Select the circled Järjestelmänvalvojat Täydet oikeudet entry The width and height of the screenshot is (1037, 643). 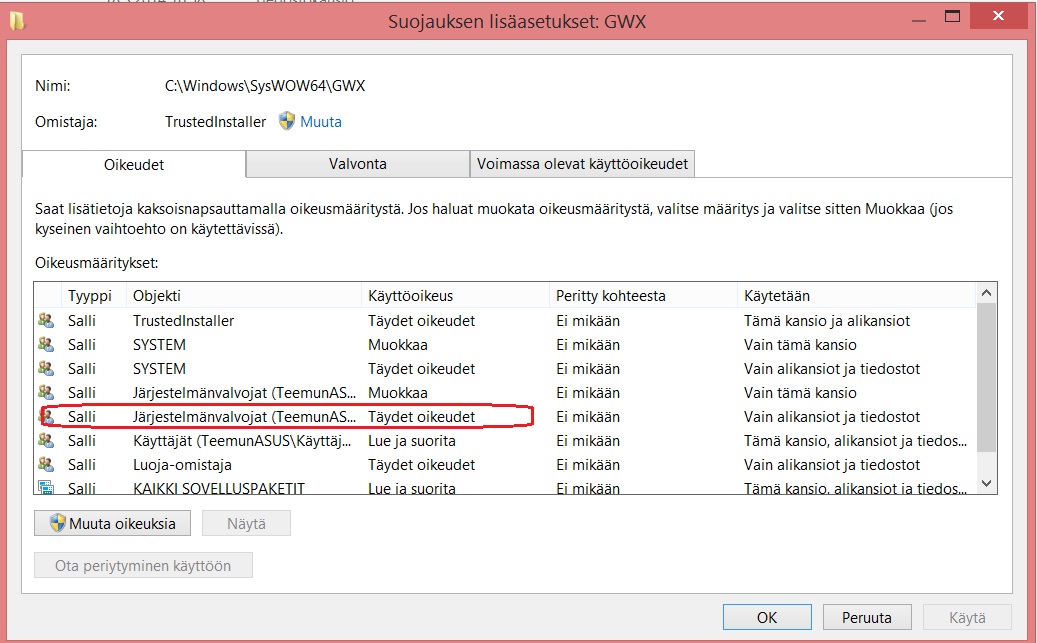(244, 417)
